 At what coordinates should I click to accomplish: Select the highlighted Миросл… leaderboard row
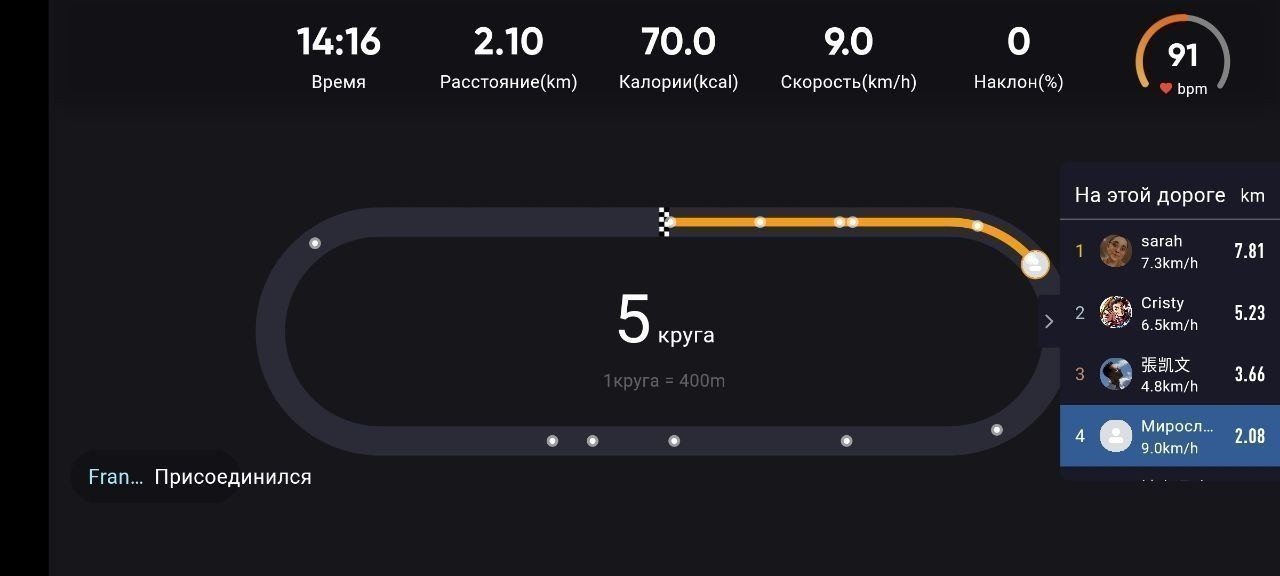coord(1170,436)
